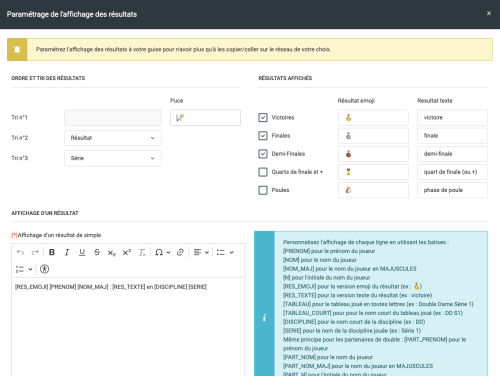Click the 'RÉSULTATS AFFICHÉS' heading

click(285, 78)
